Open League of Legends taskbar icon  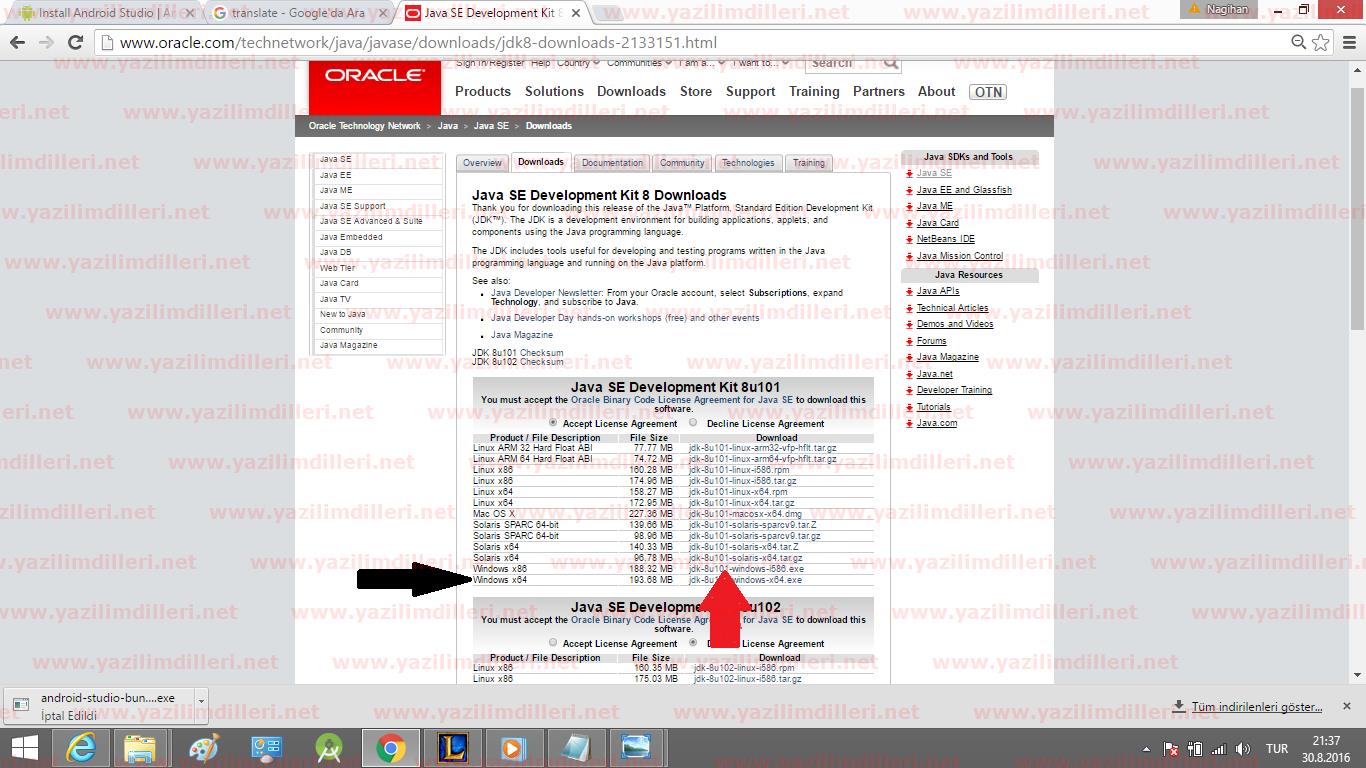(453, 748)
